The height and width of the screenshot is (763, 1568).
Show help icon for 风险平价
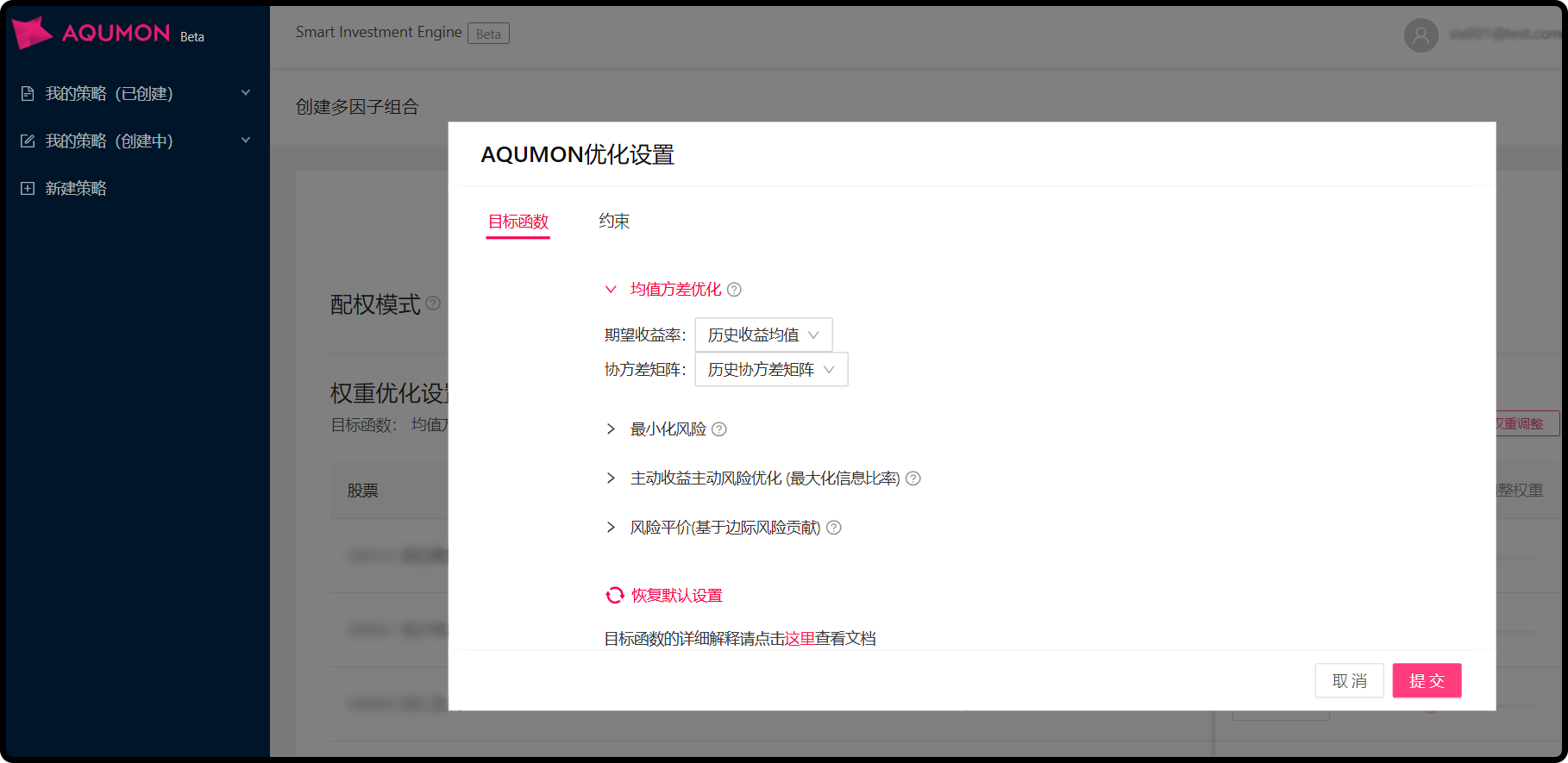point(834,528)
